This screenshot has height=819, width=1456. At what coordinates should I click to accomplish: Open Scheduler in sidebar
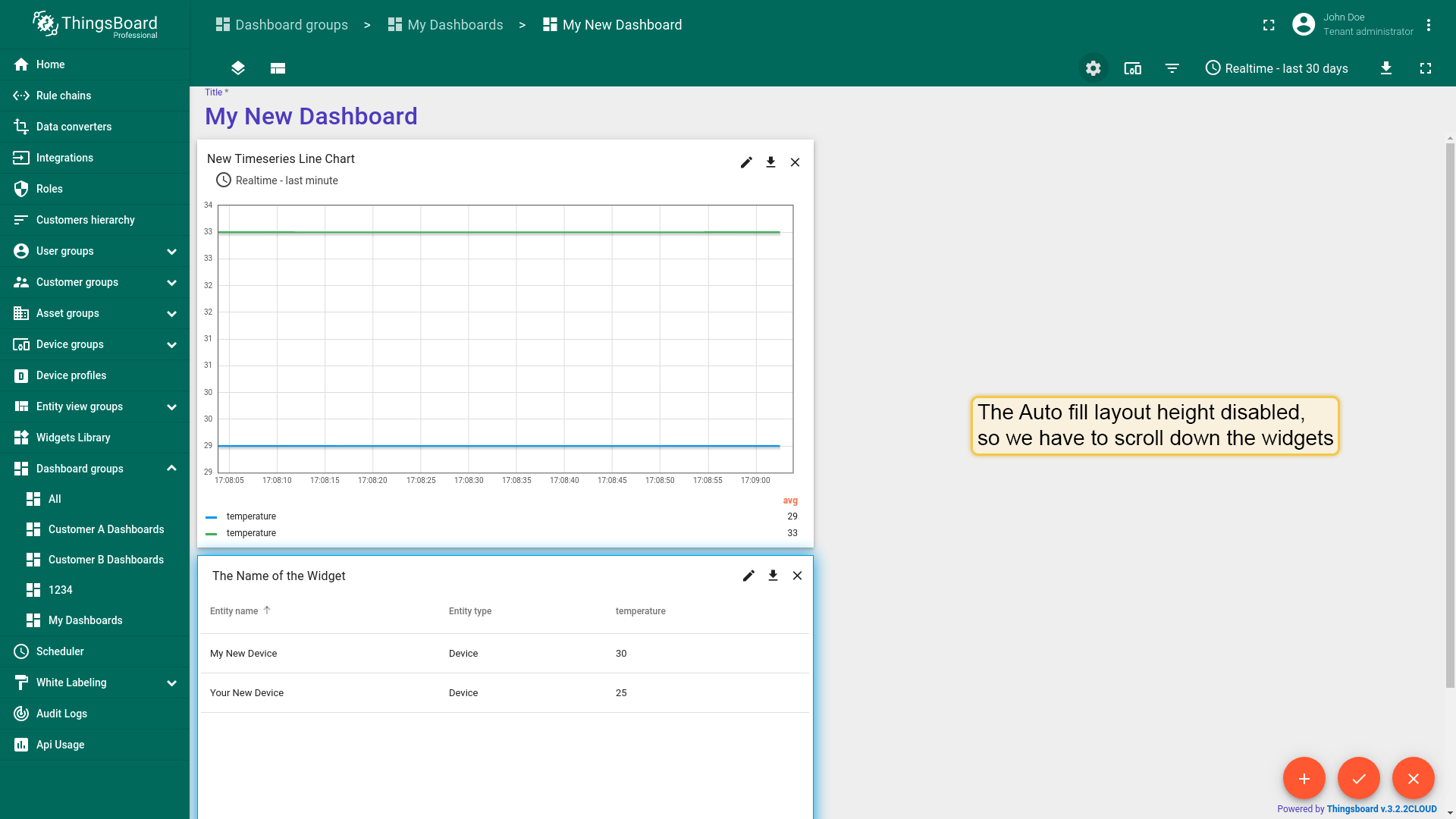click(x=95, y=651)
